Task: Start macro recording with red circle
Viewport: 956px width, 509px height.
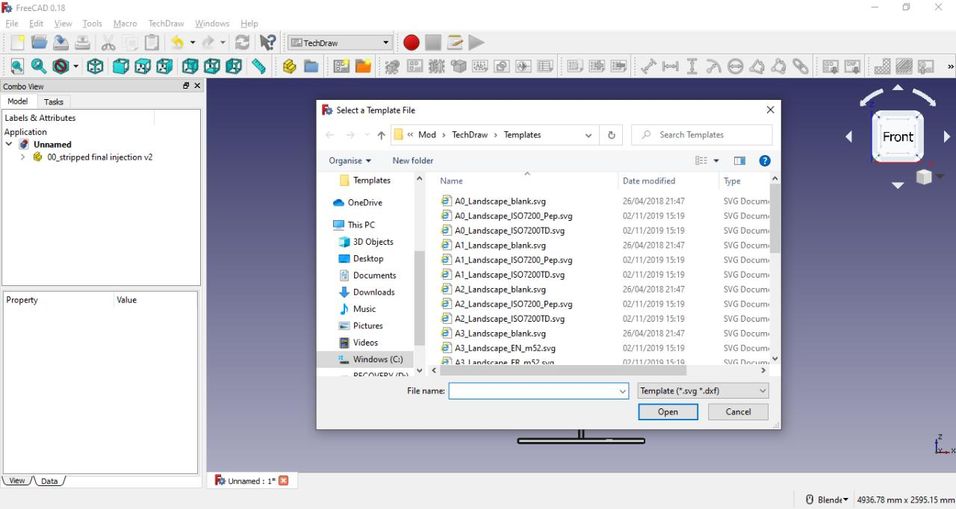Action: [x=412, y=43]
